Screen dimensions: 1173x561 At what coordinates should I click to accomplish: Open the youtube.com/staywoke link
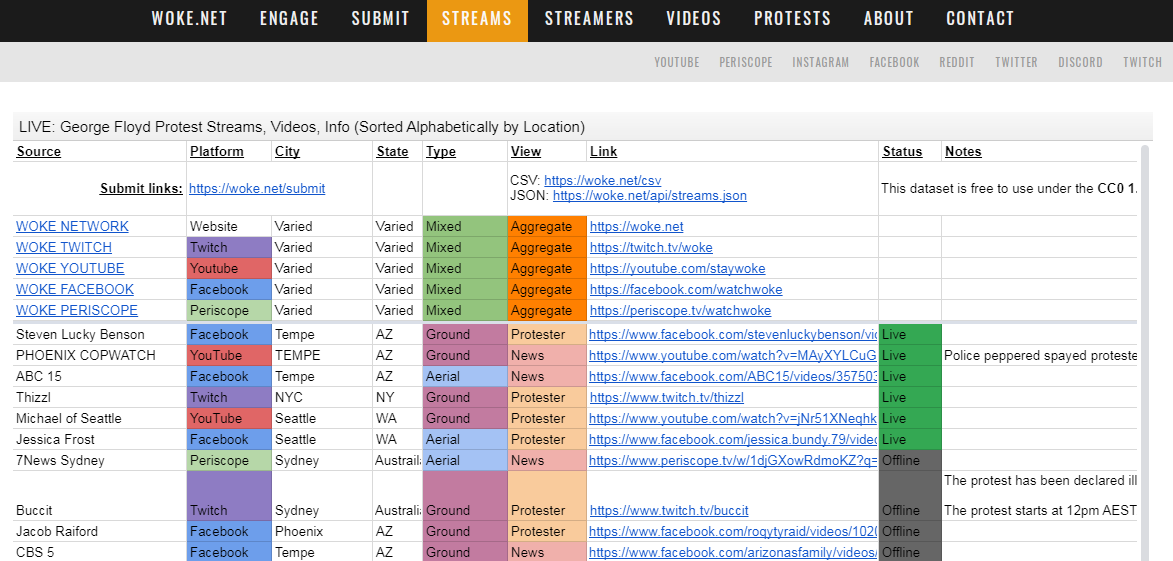(678, 269)
